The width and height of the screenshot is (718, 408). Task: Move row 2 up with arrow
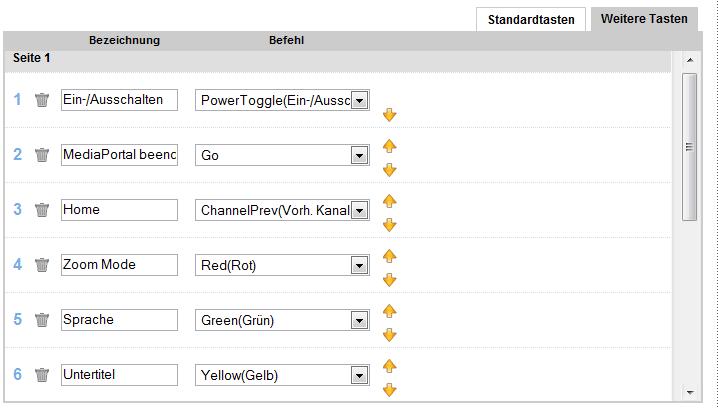click(x=390, y=146)
